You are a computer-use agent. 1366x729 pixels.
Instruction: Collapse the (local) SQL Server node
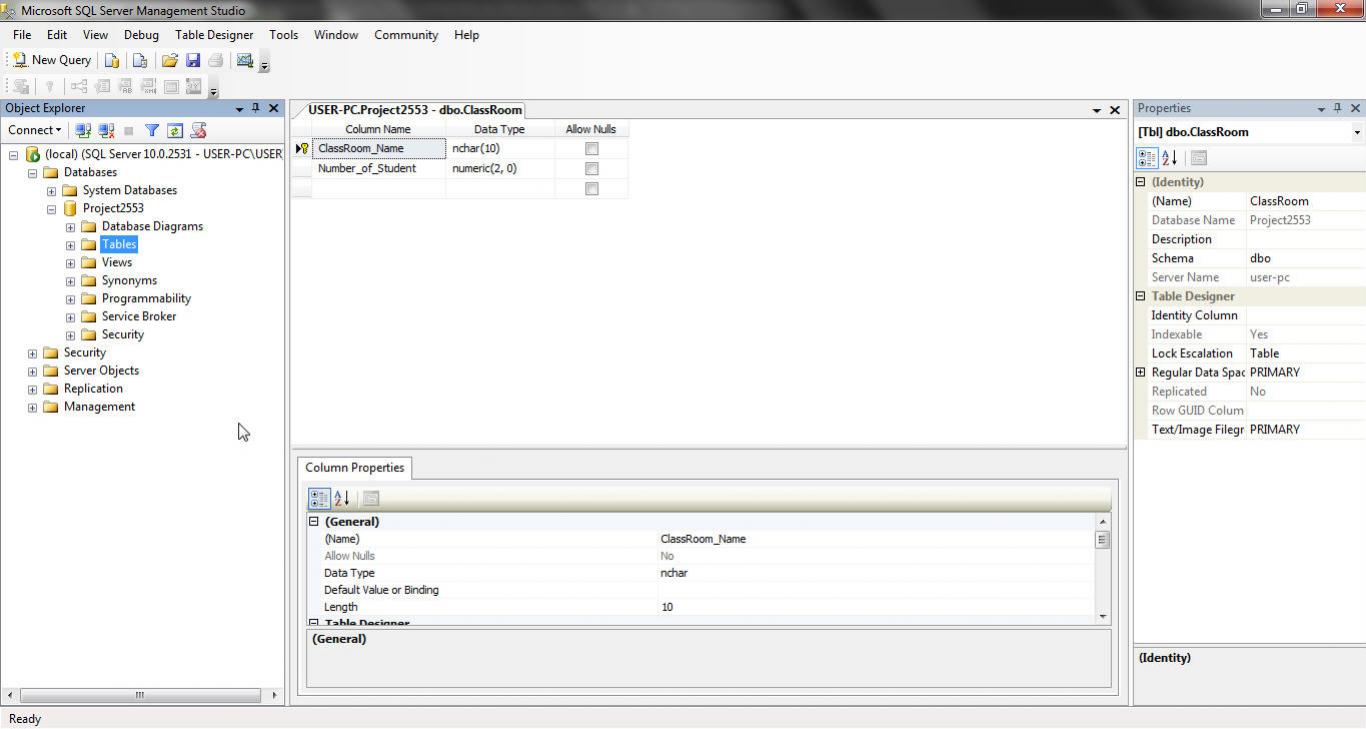pyautogui.click(x=13, y=154)
